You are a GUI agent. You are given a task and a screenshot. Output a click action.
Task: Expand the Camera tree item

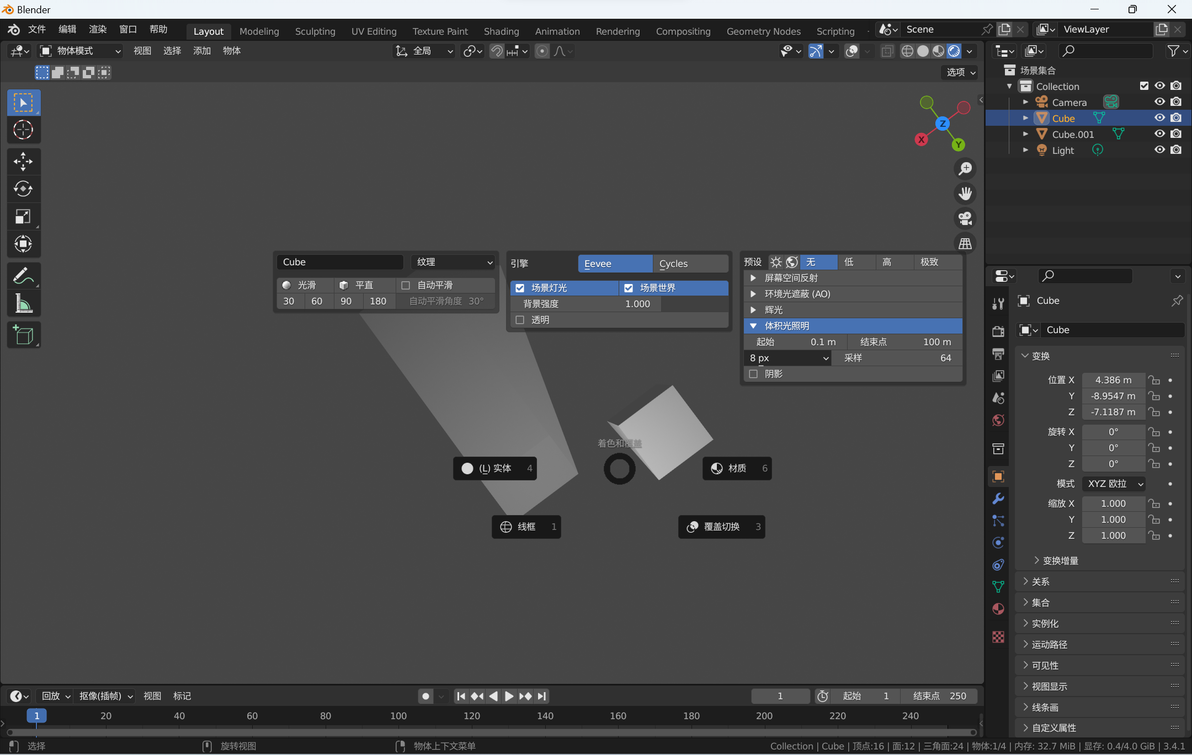pos(1026,102)
